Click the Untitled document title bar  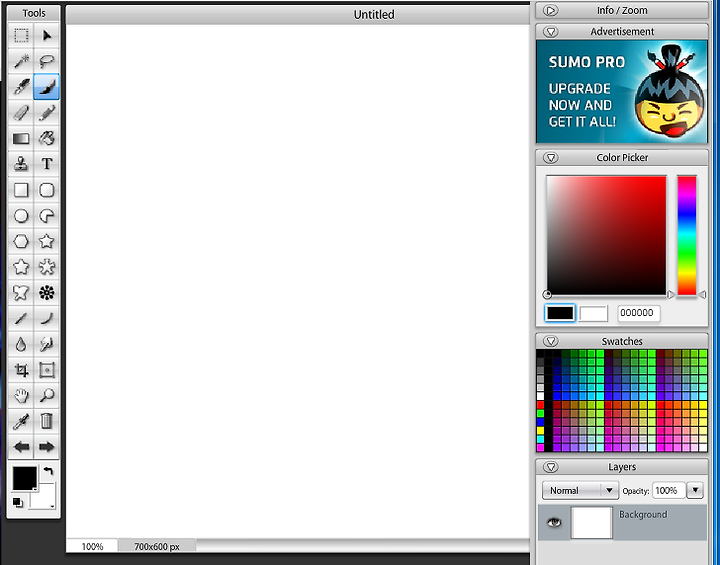coord(298,15)
